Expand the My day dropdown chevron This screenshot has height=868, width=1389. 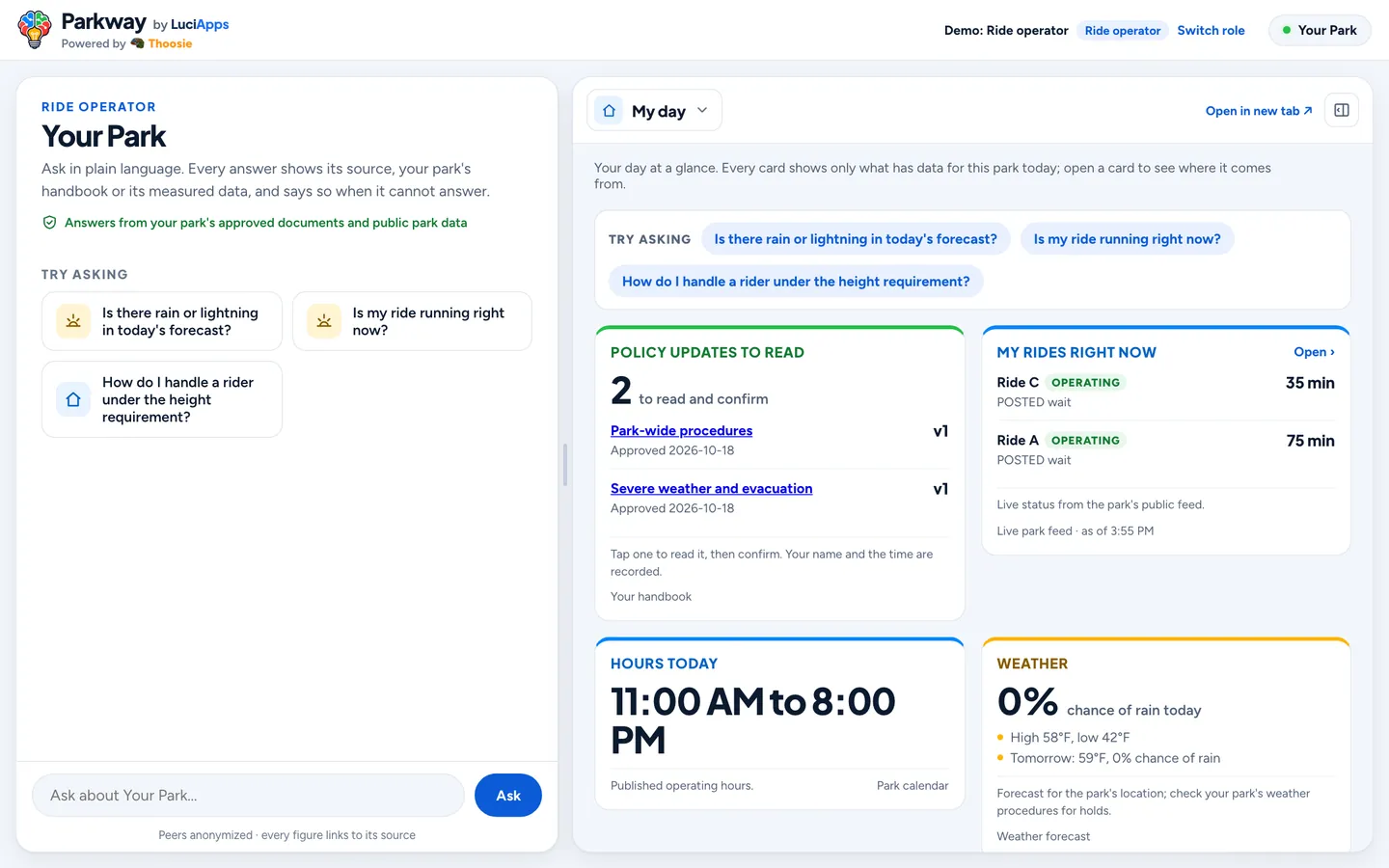[702, 110]
